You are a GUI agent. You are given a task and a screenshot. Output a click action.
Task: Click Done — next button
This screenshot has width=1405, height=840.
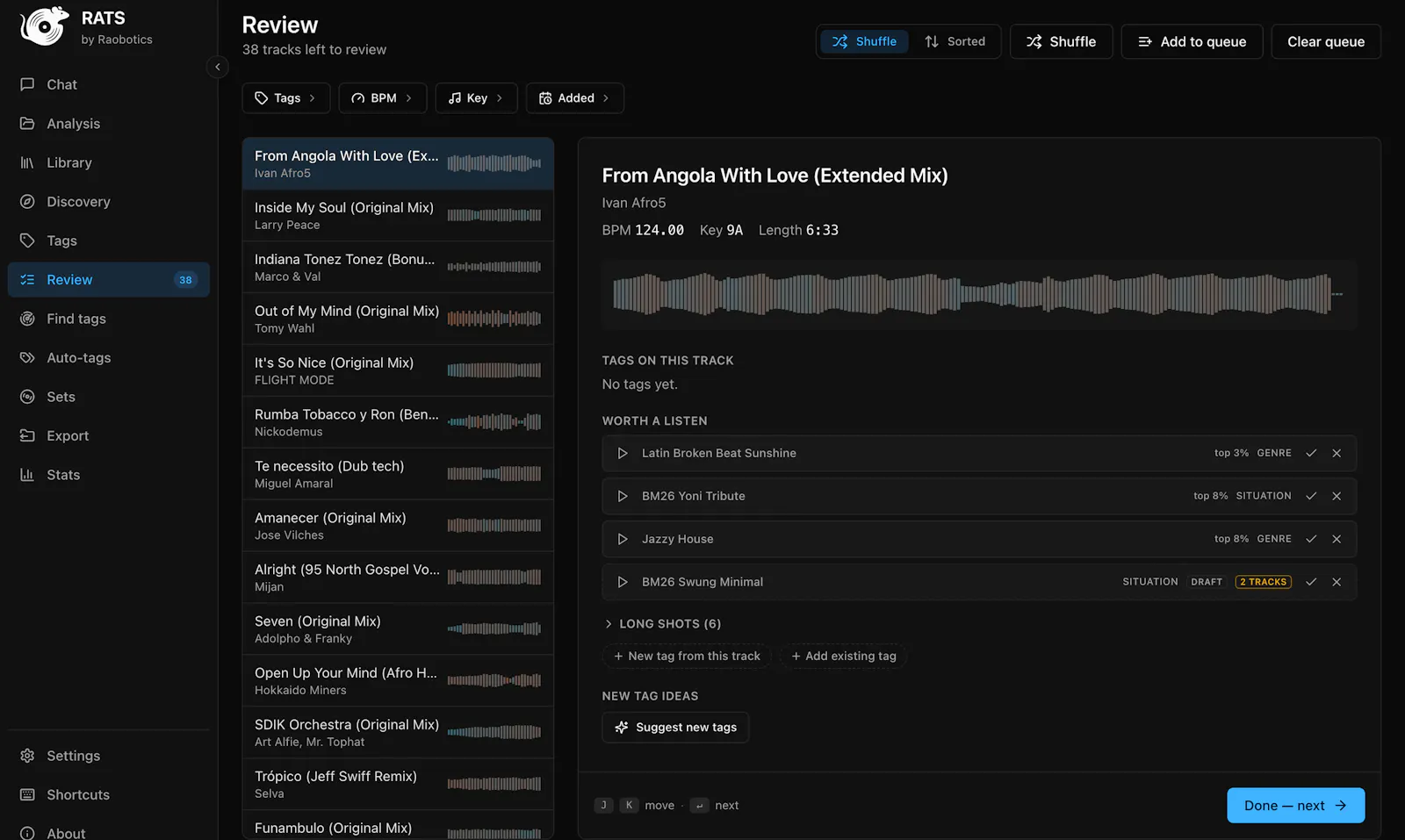pyautogui.click(x=1295, y=806)
